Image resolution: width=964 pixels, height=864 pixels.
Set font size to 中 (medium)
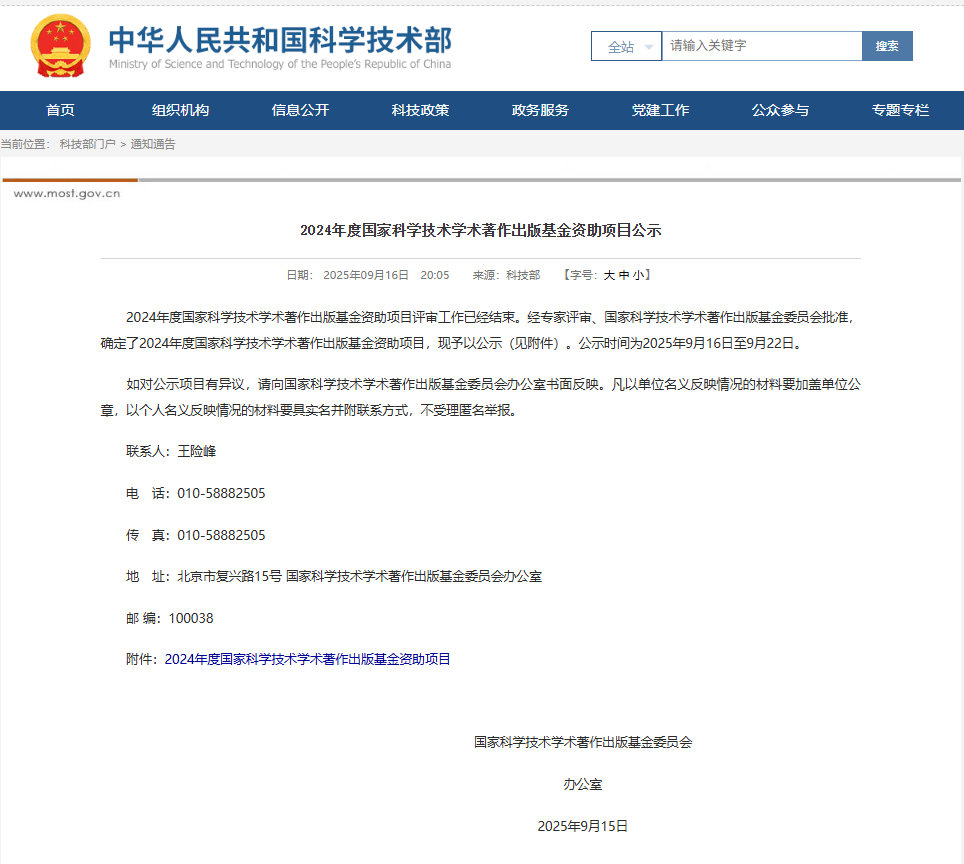tap(624, 275)
